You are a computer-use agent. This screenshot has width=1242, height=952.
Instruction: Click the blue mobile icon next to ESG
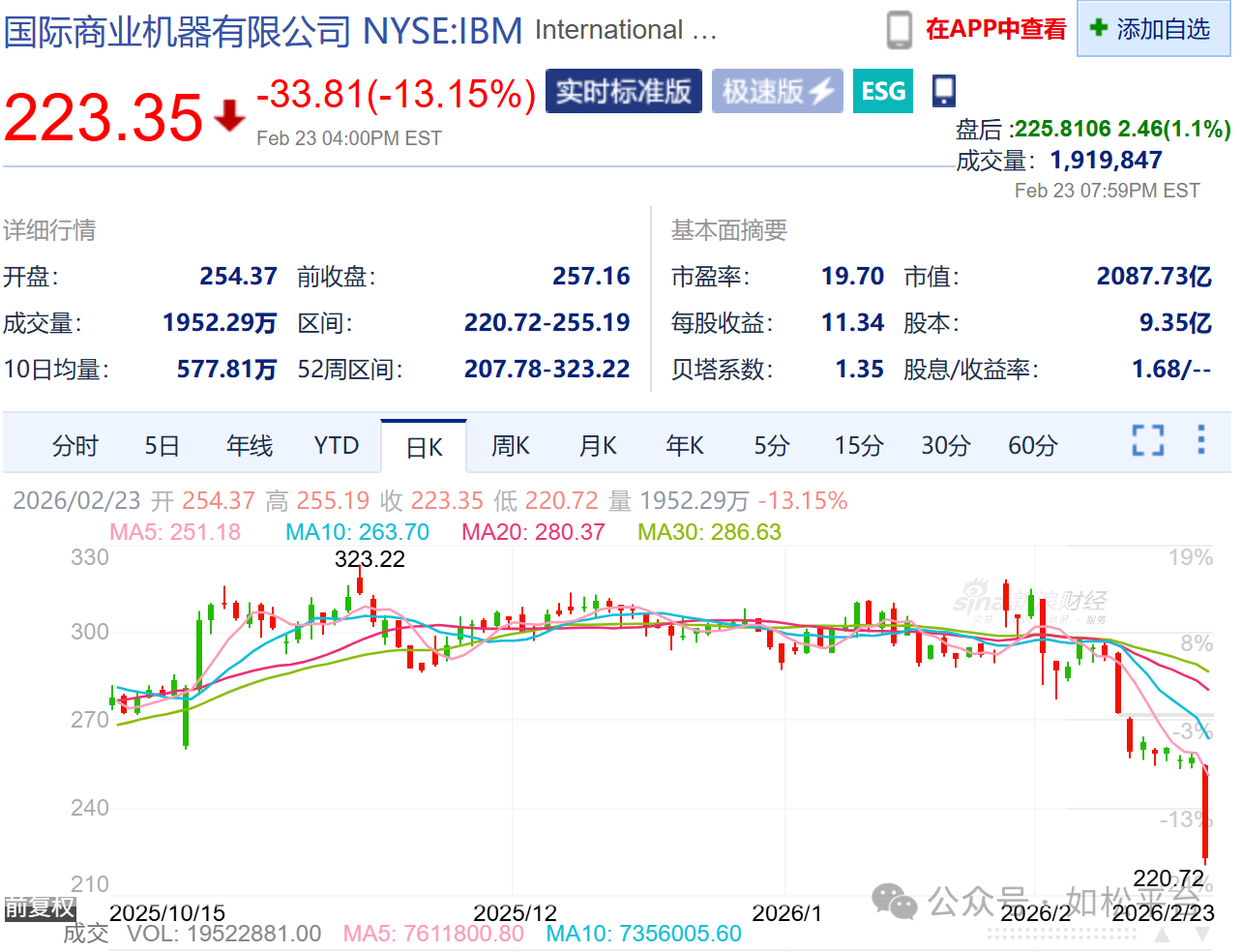(x=943, y=91)
